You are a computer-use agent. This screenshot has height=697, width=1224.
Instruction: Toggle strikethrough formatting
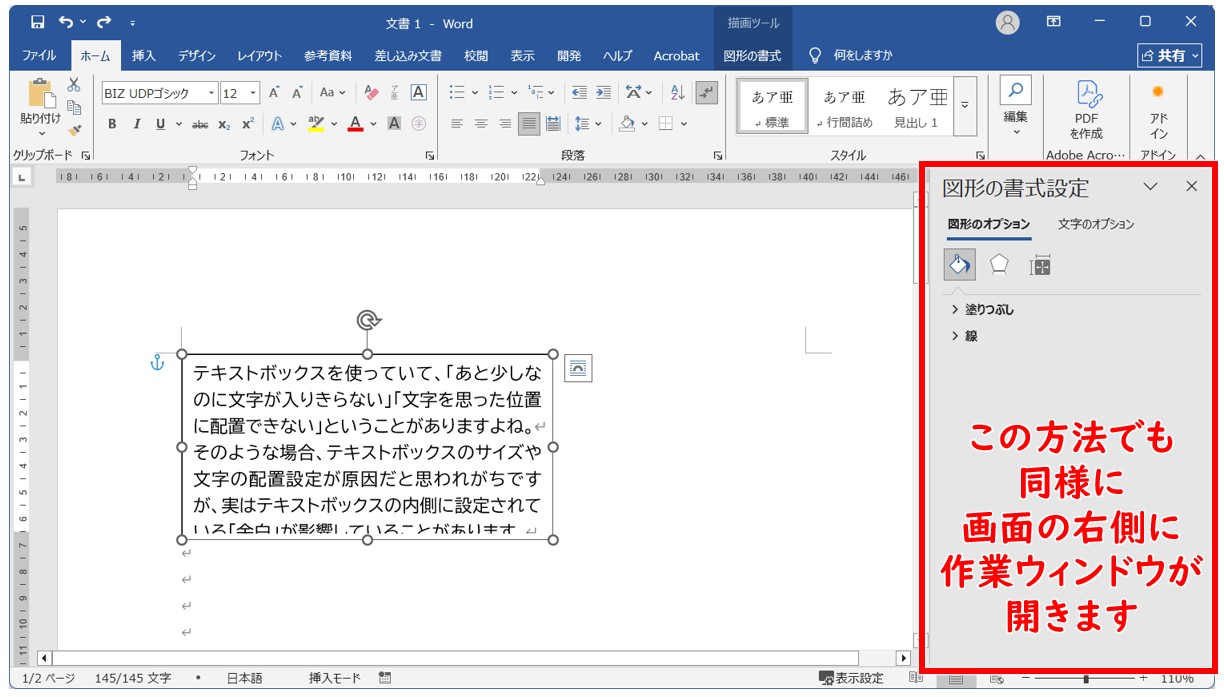click(x=199, y=124)
